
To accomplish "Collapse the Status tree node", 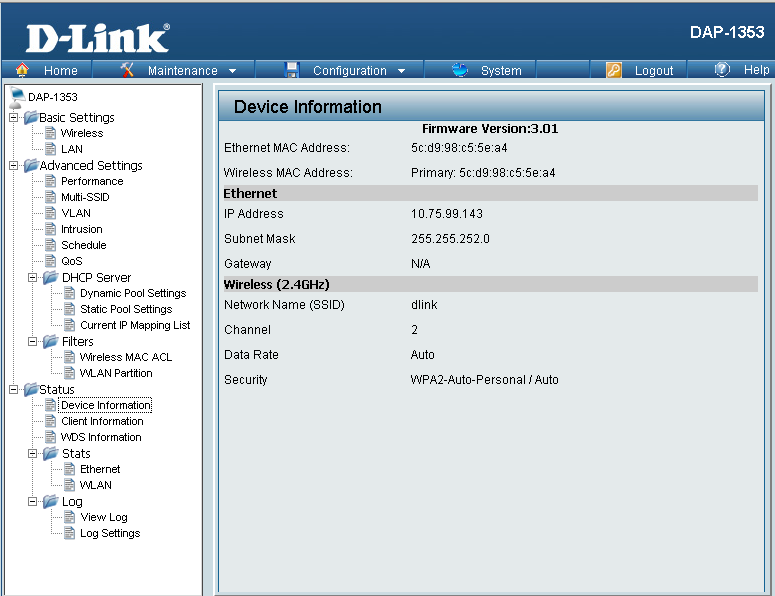I will click(x=13, y=389).
